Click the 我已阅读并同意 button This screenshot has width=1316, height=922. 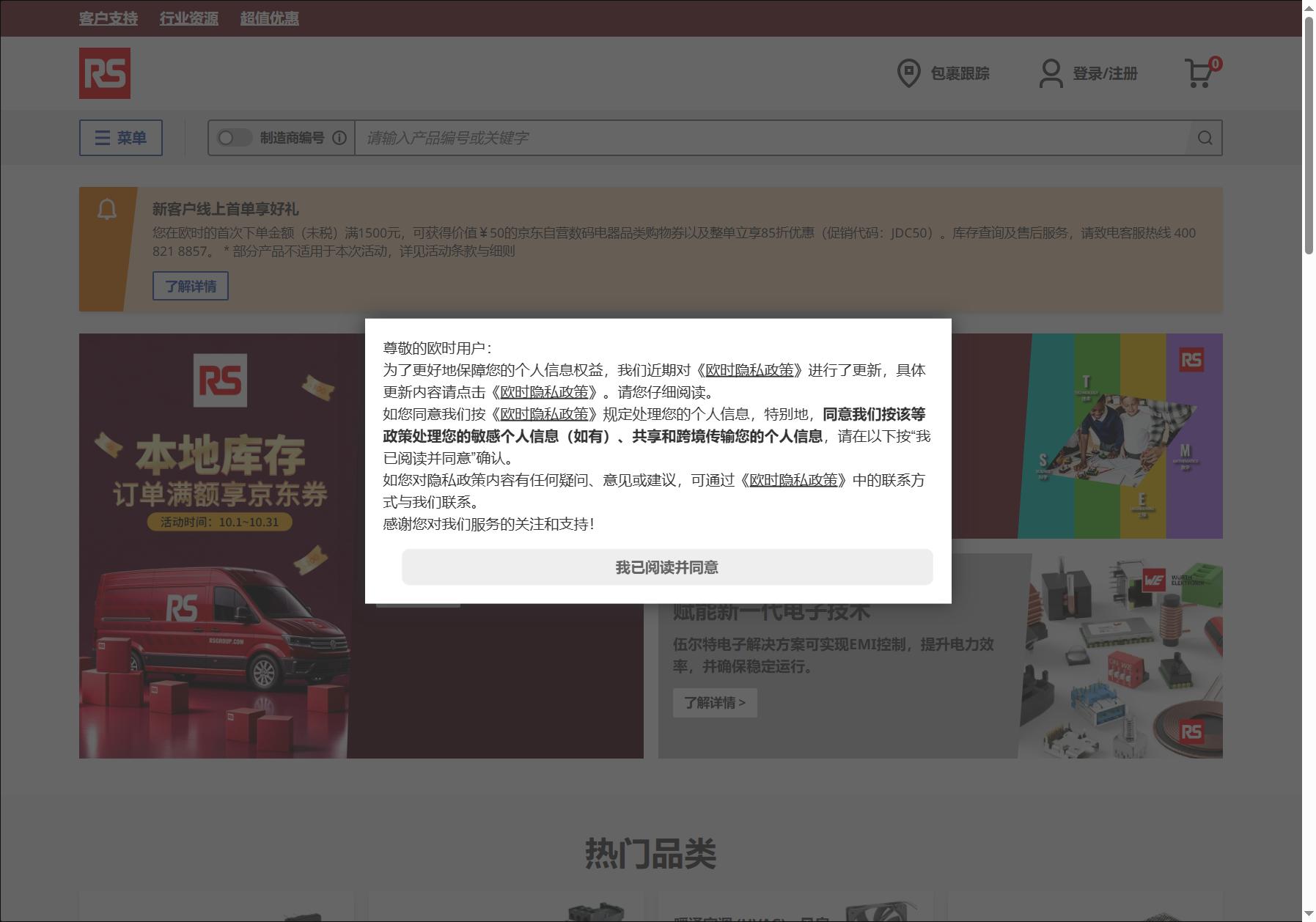[667, 567]
